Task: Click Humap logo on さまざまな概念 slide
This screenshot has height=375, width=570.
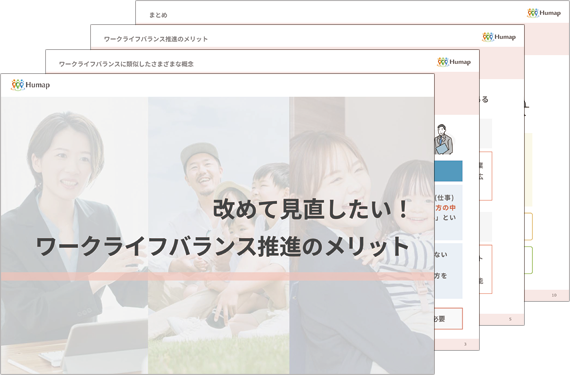Action: (454, 62)
